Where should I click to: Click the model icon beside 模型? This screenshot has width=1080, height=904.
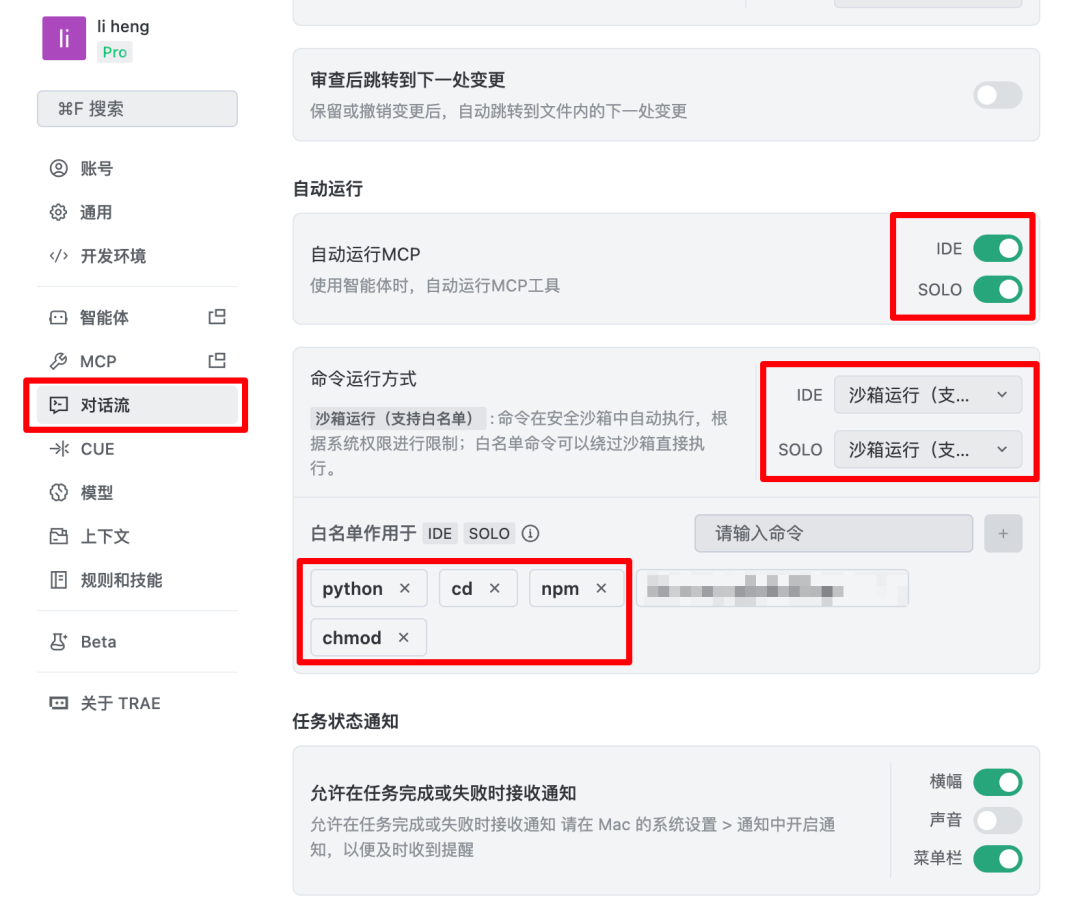click(59, 493)
